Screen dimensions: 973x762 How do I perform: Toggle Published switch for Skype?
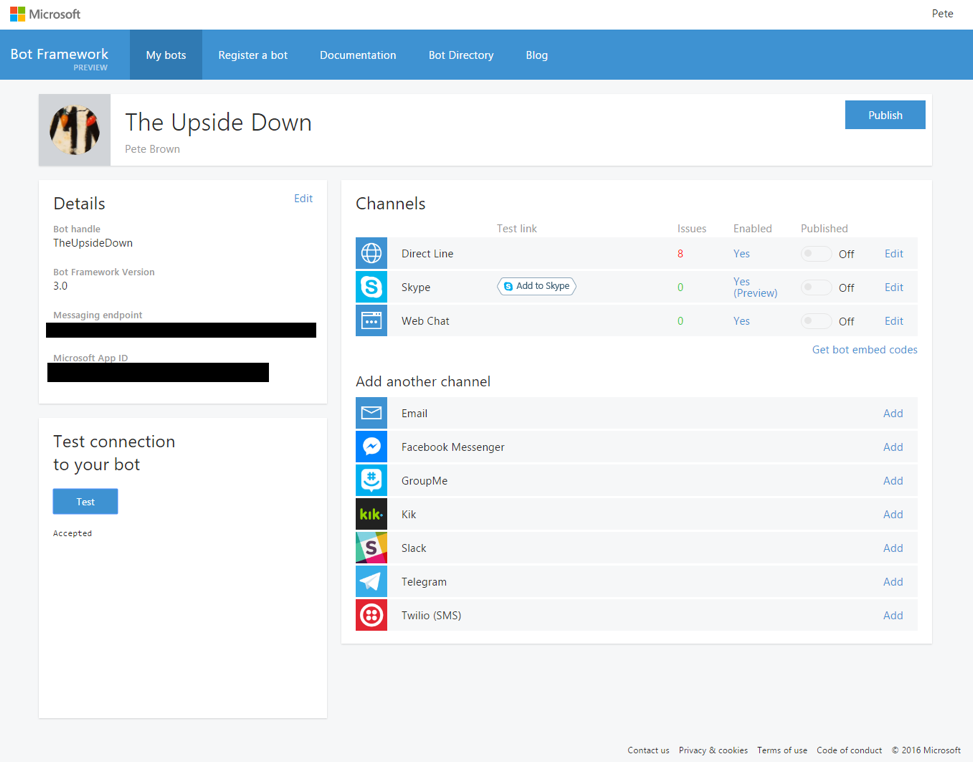click(816, 287)
